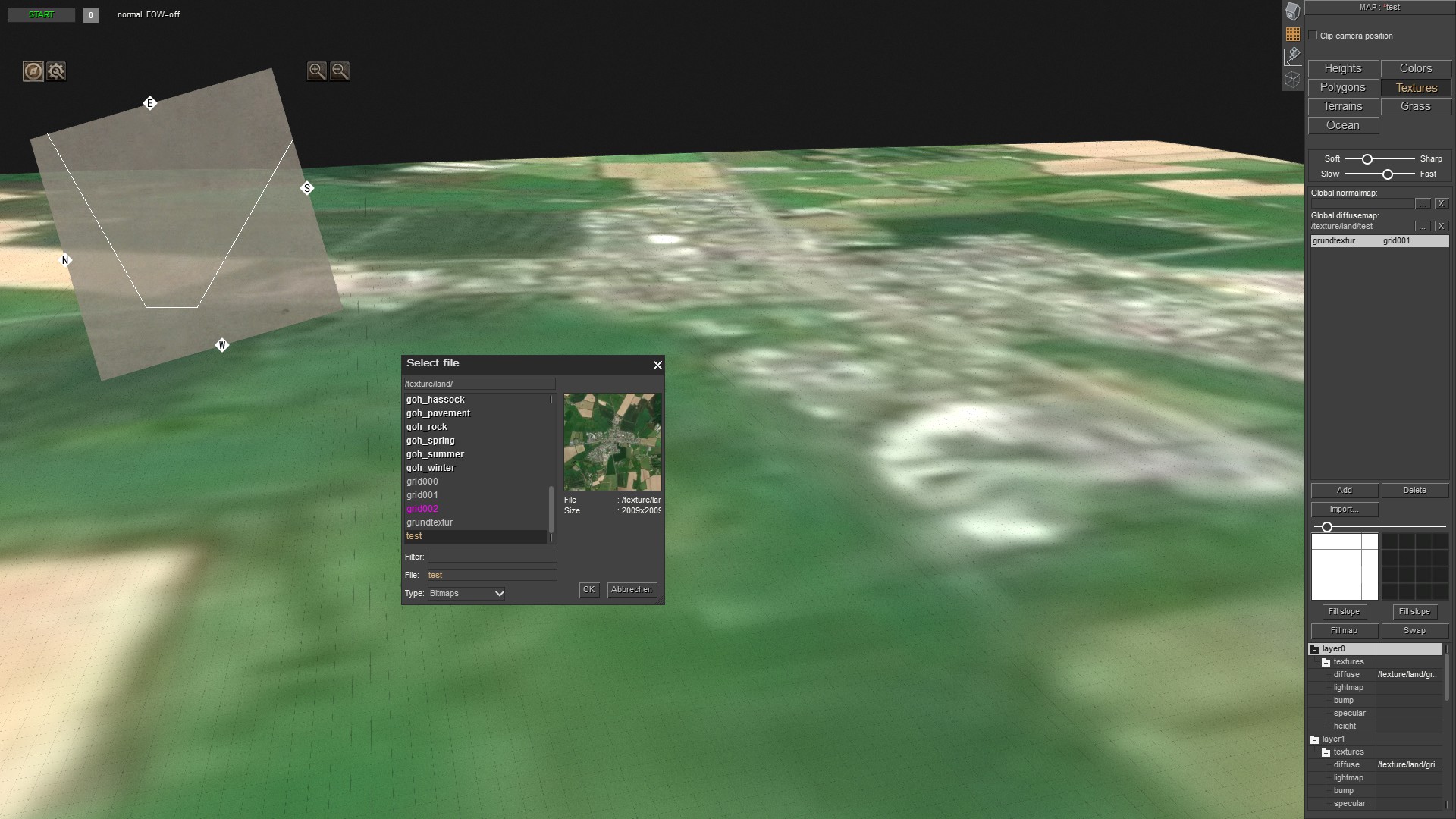Open the camera tool icon
The width and height of the screenshot is (1456, 819).
[x=1293, y=56]
